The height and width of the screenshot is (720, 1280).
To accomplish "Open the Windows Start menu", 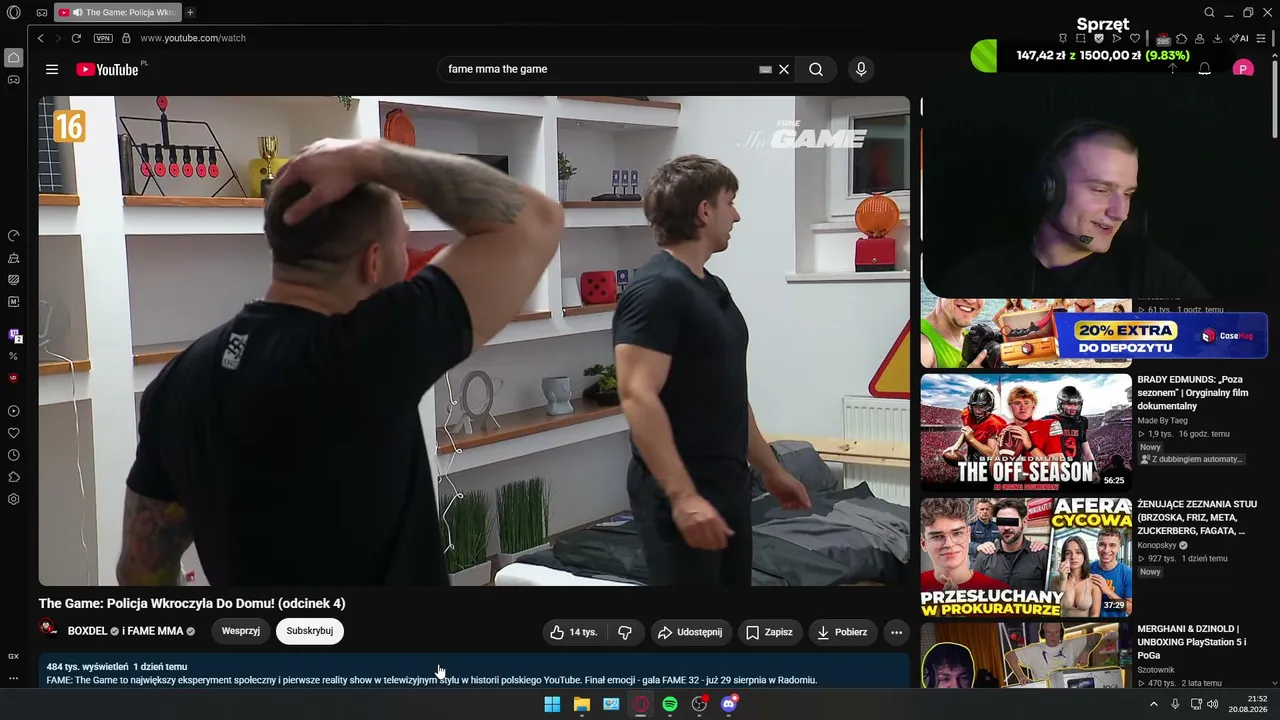I will click(x=552, y=704).
